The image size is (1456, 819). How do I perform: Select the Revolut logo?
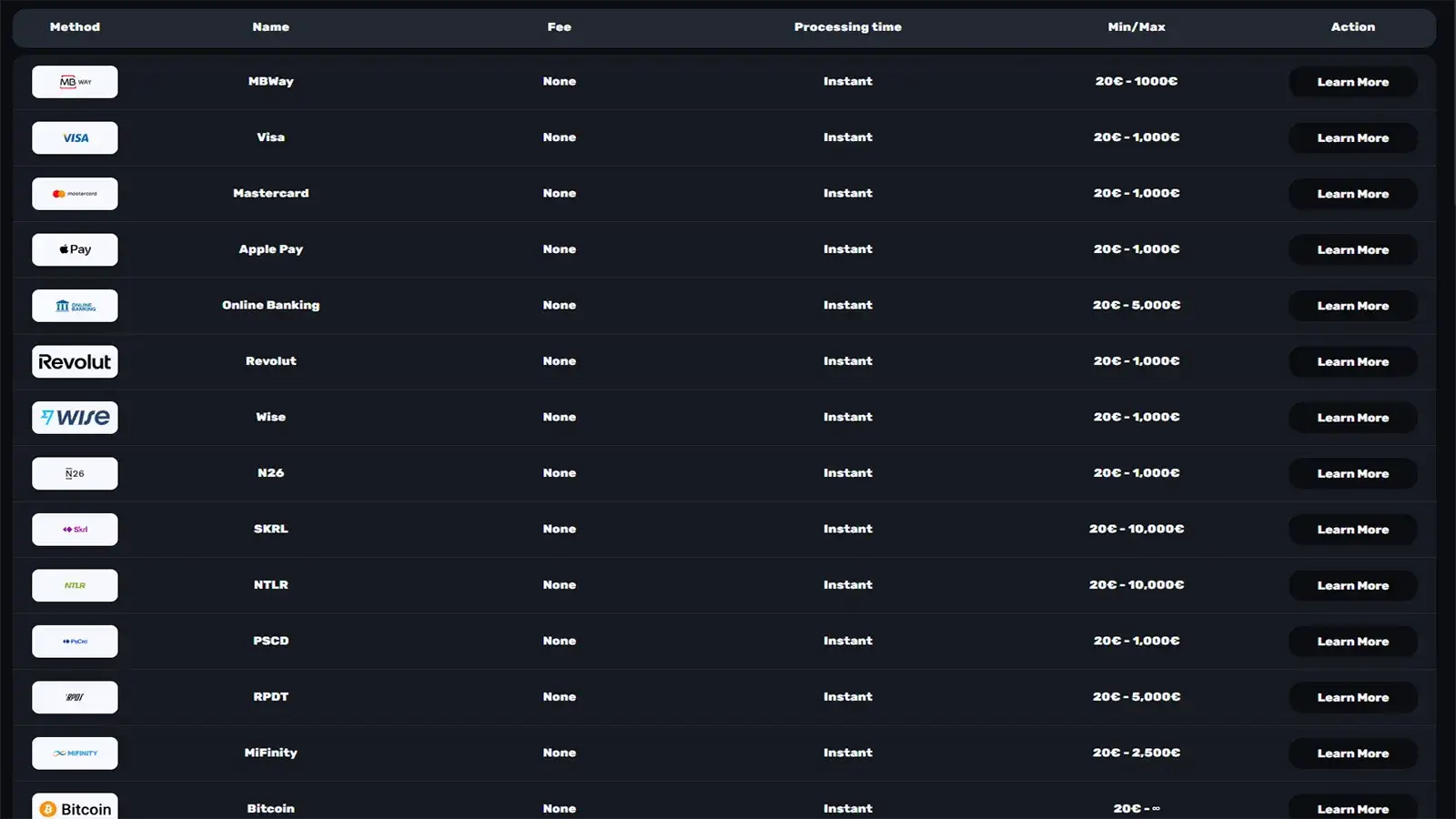[75, 361]
